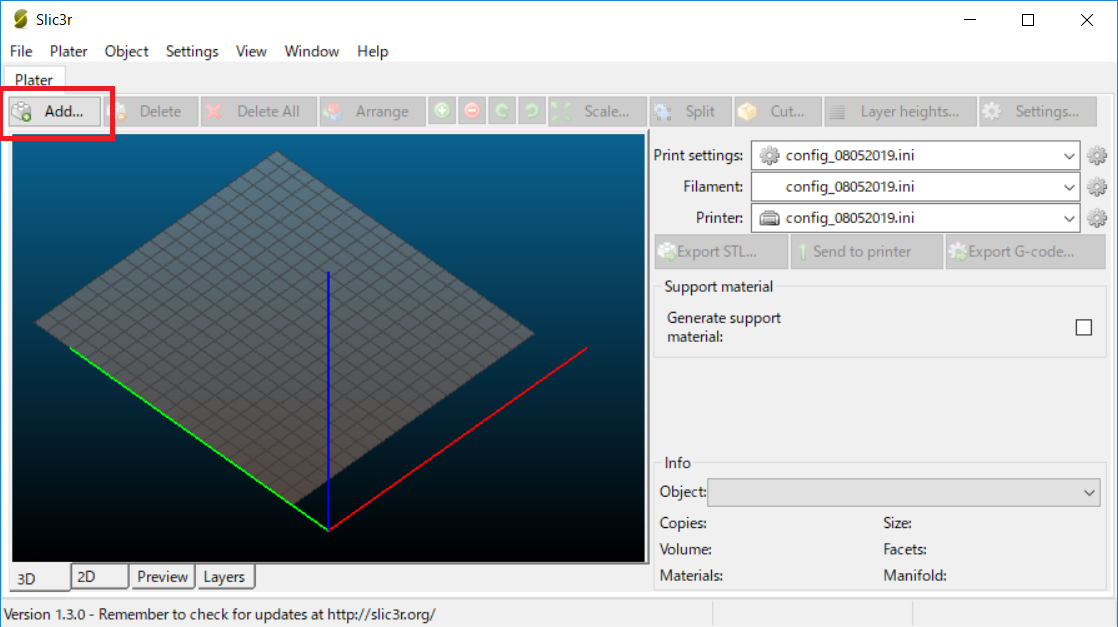Click the Send to printer button
Viewport: 1118px width, 627px height.
(866, 252)
